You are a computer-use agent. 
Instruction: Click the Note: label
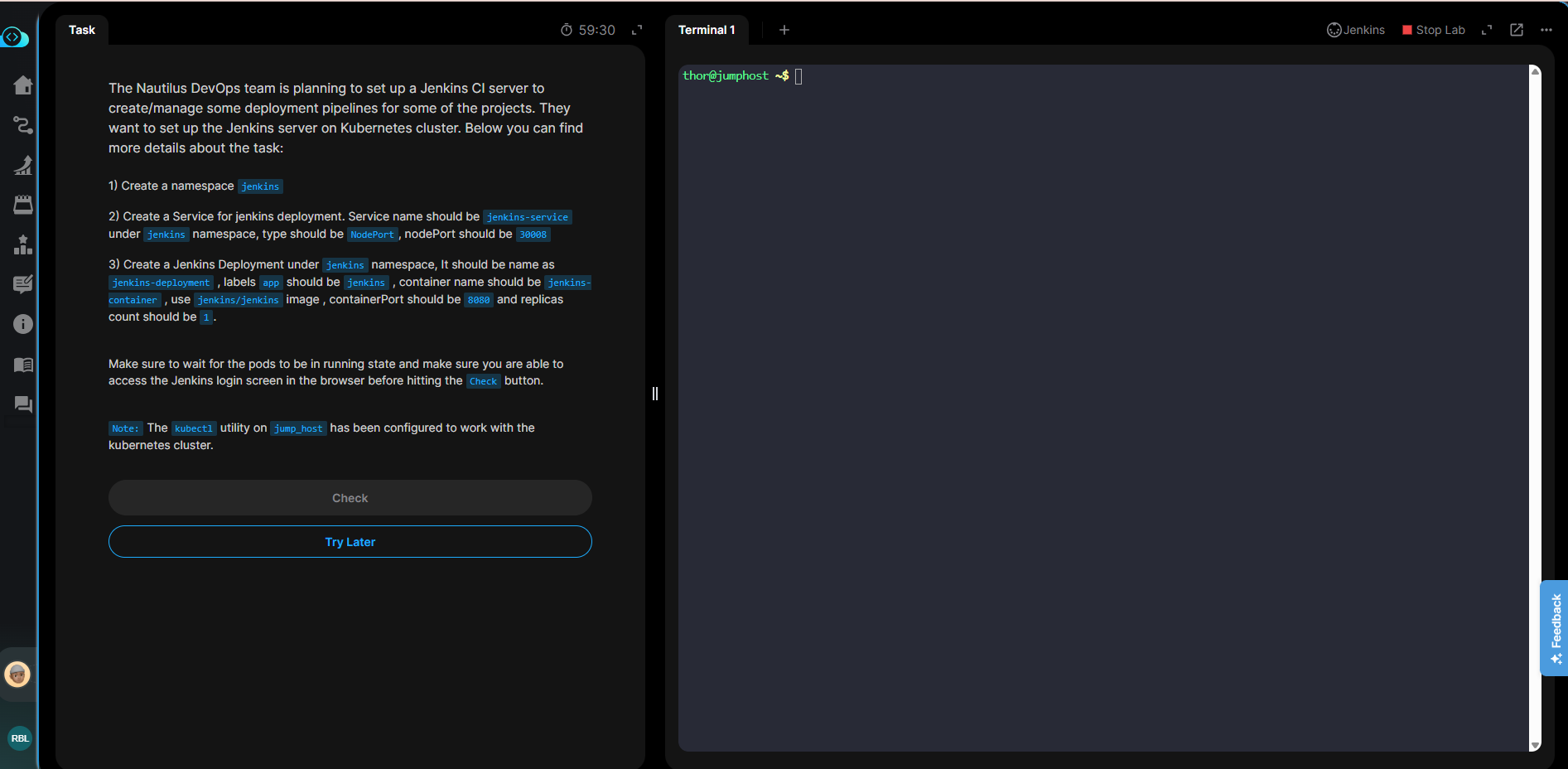pos(126,428)
